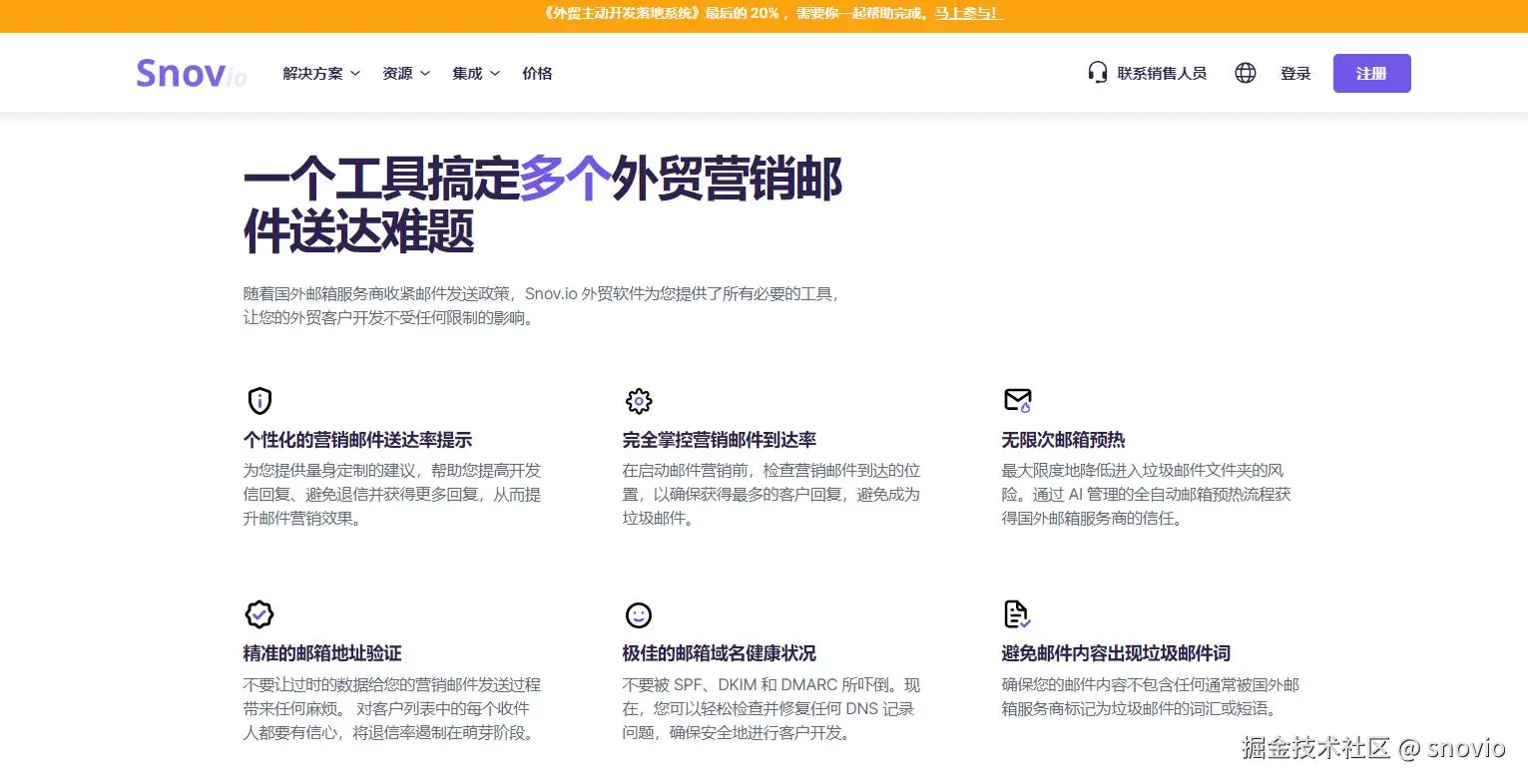1528x784 pixels.
Task: Expand the 集成 dropdown menu
Action: coord(476,73)
